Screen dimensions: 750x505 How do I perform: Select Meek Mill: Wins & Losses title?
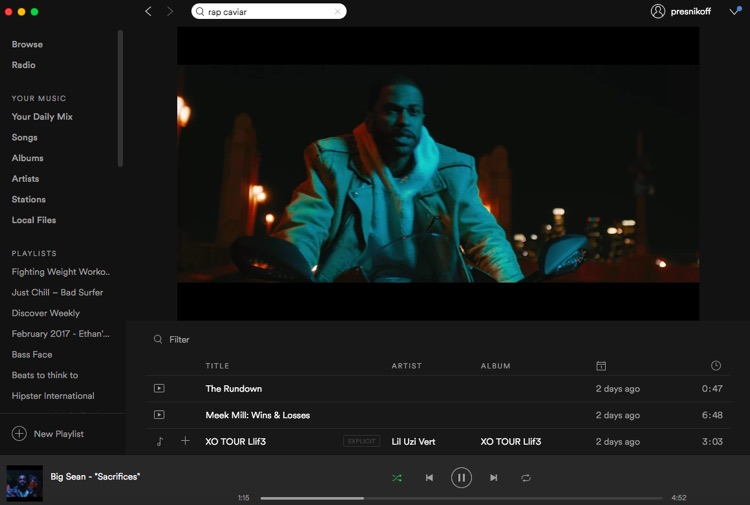(x=257, y=415)
